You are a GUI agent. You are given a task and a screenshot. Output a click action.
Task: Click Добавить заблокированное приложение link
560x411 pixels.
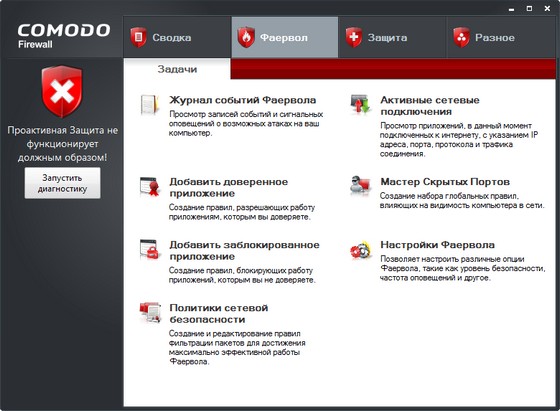(244, 251)
